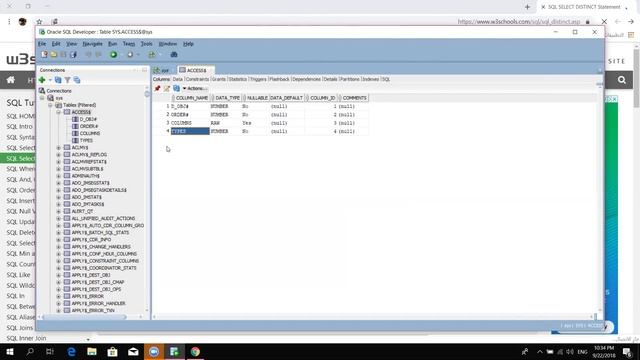The image size is (640, 360).
Task: Collapse the Tables (Filtered) node
Action: click(x=50, y=105)
